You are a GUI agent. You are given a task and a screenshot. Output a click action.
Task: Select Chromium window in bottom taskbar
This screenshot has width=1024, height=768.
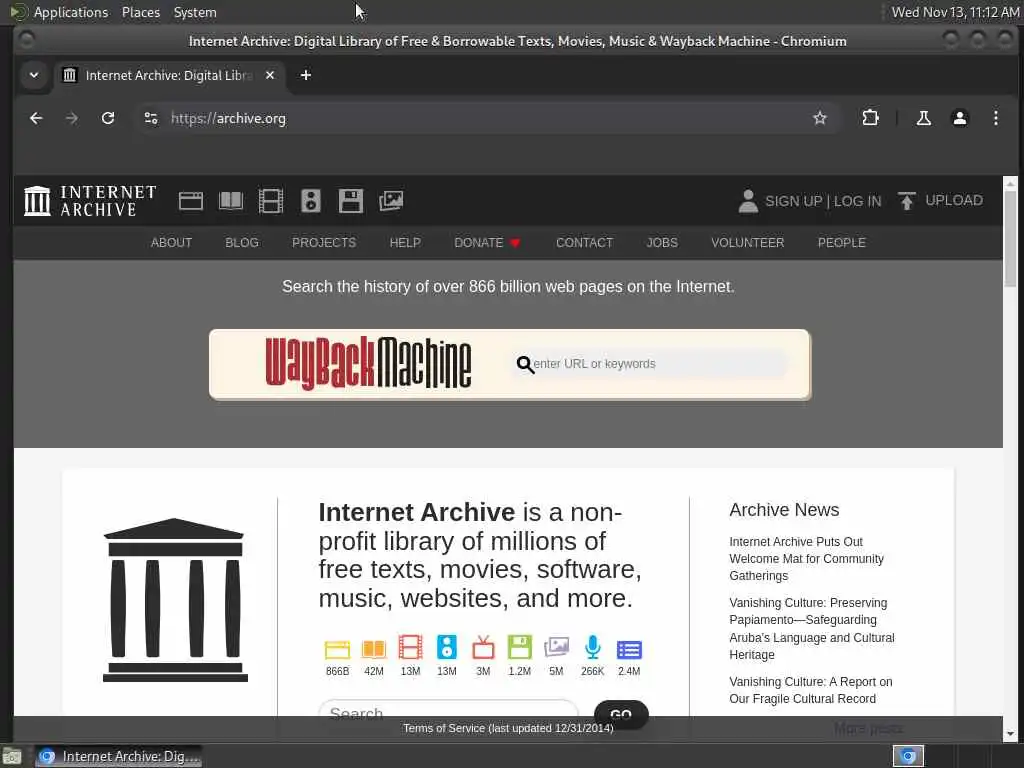pos(118,756)
